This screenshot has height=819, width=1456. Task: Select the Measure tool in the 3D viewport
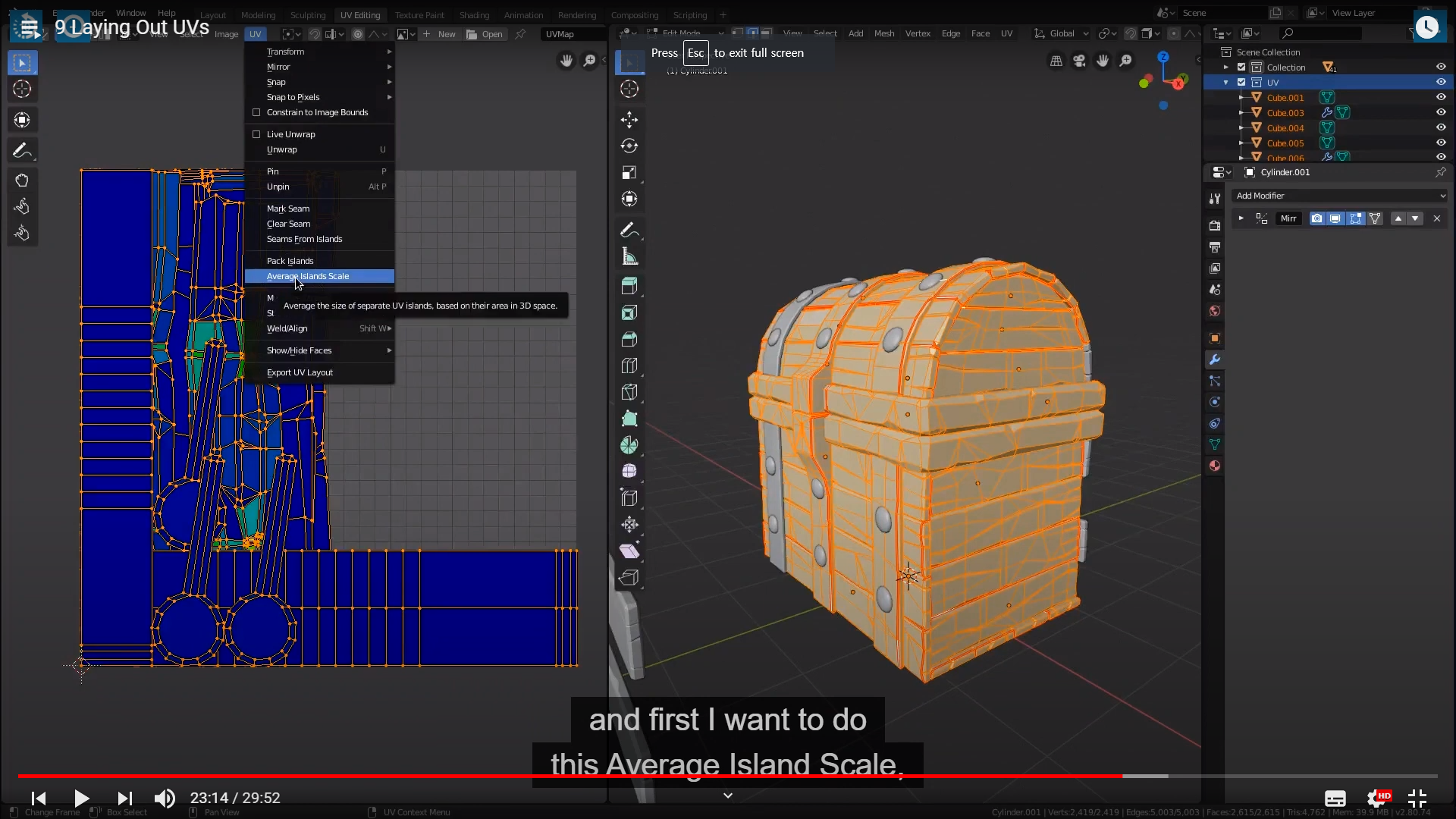click(629, 256)
